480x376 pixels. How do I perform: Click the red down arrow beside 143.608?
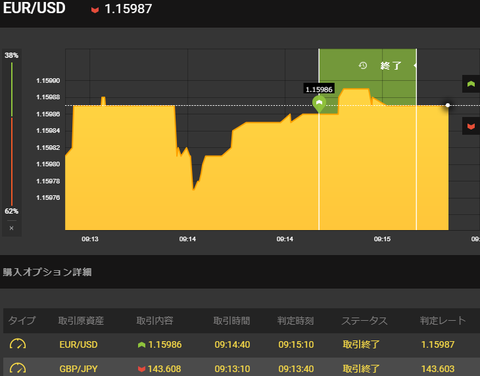[x=142, y=369]
